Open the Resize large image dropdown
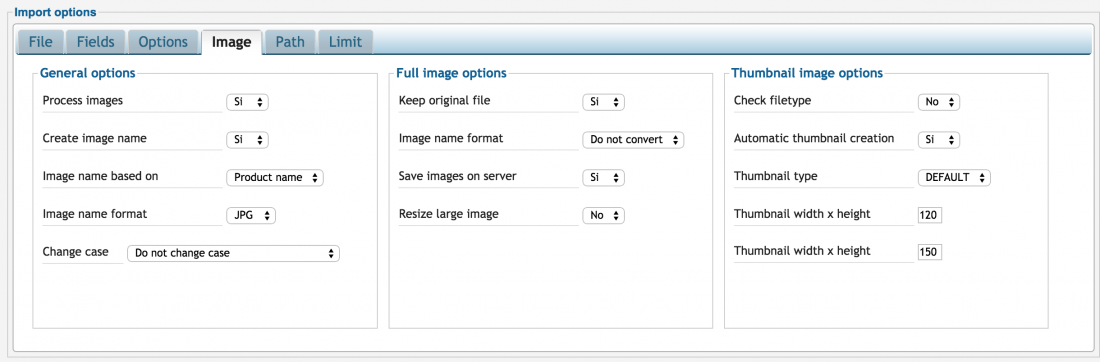The image size is (1100, 362). [603, 216]
